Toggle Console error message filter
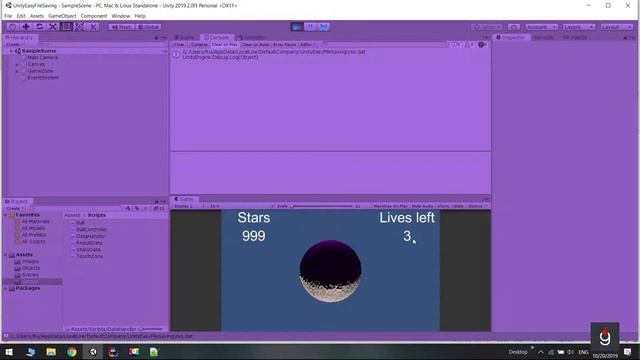This screenshot has width=640, height=360. coord(482,44)
